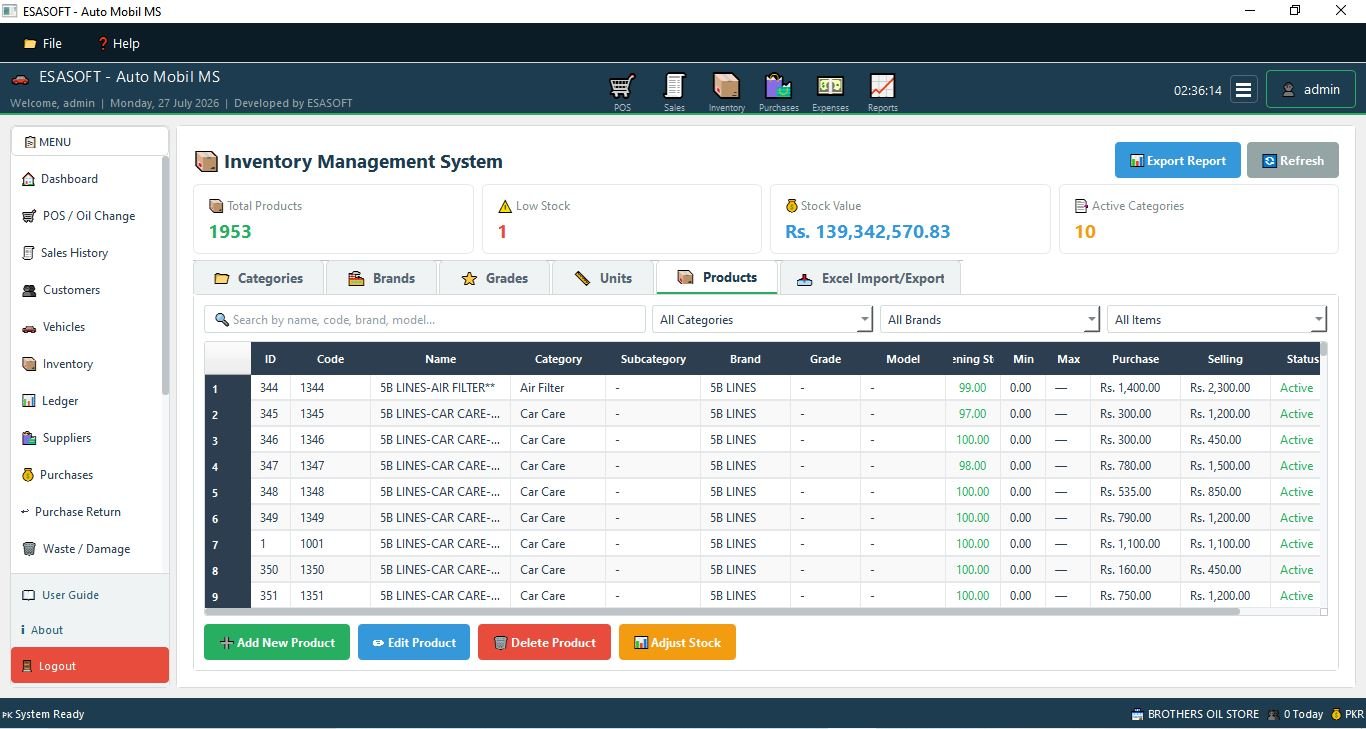Open the Sales receipt icon
This screenshot has height=729, width=1366.
pyautogui.click(x=674, y=91)
